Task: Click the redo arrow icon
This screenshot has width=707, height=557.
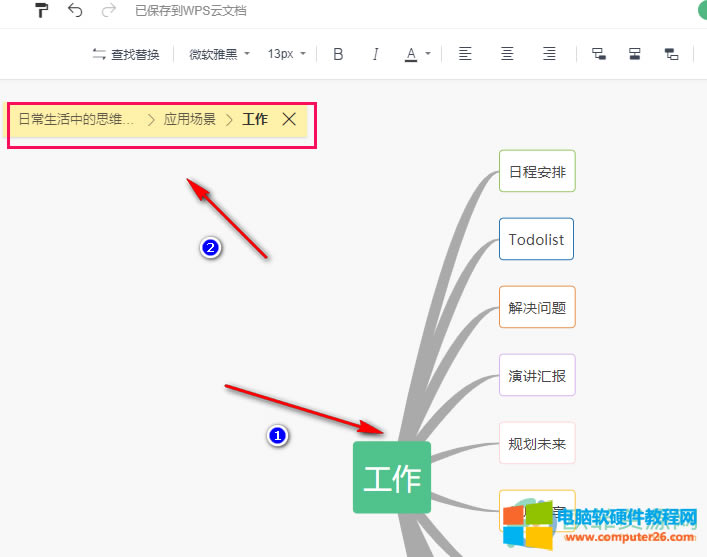Action: point(108,11)
